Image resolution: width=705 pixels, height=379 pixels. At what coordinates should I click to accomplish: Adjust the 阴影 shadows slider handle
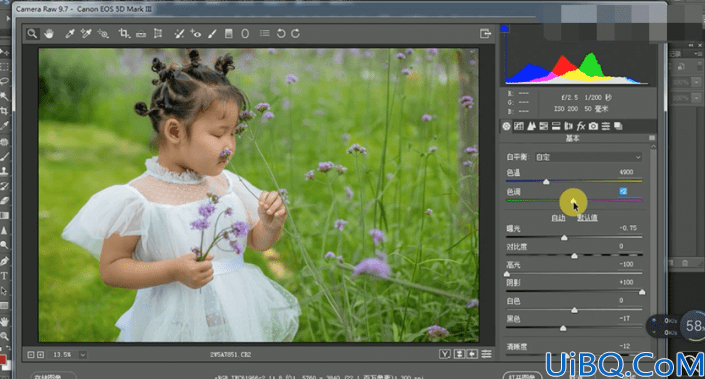(642, 292)
